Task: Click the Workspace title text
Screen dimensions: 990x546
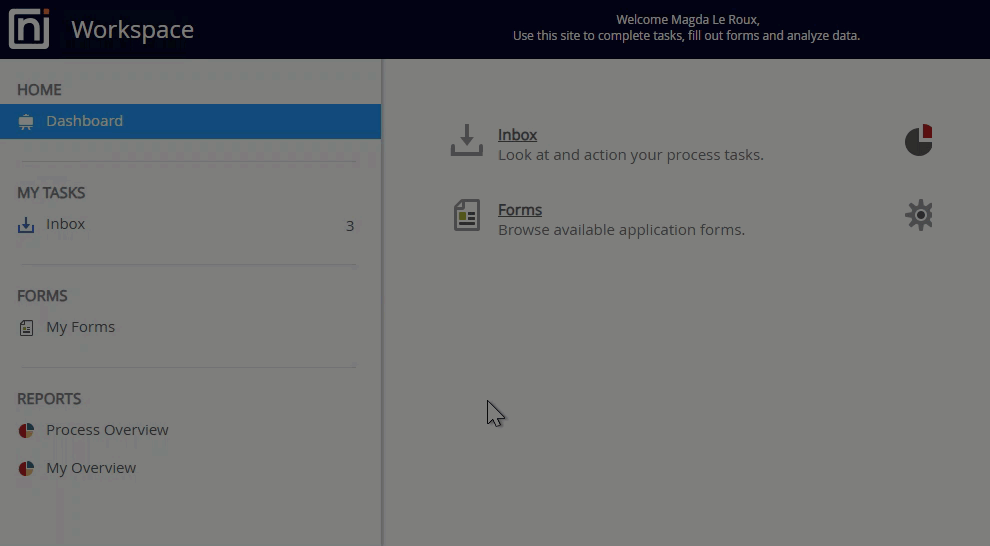Action: [133, 30]
